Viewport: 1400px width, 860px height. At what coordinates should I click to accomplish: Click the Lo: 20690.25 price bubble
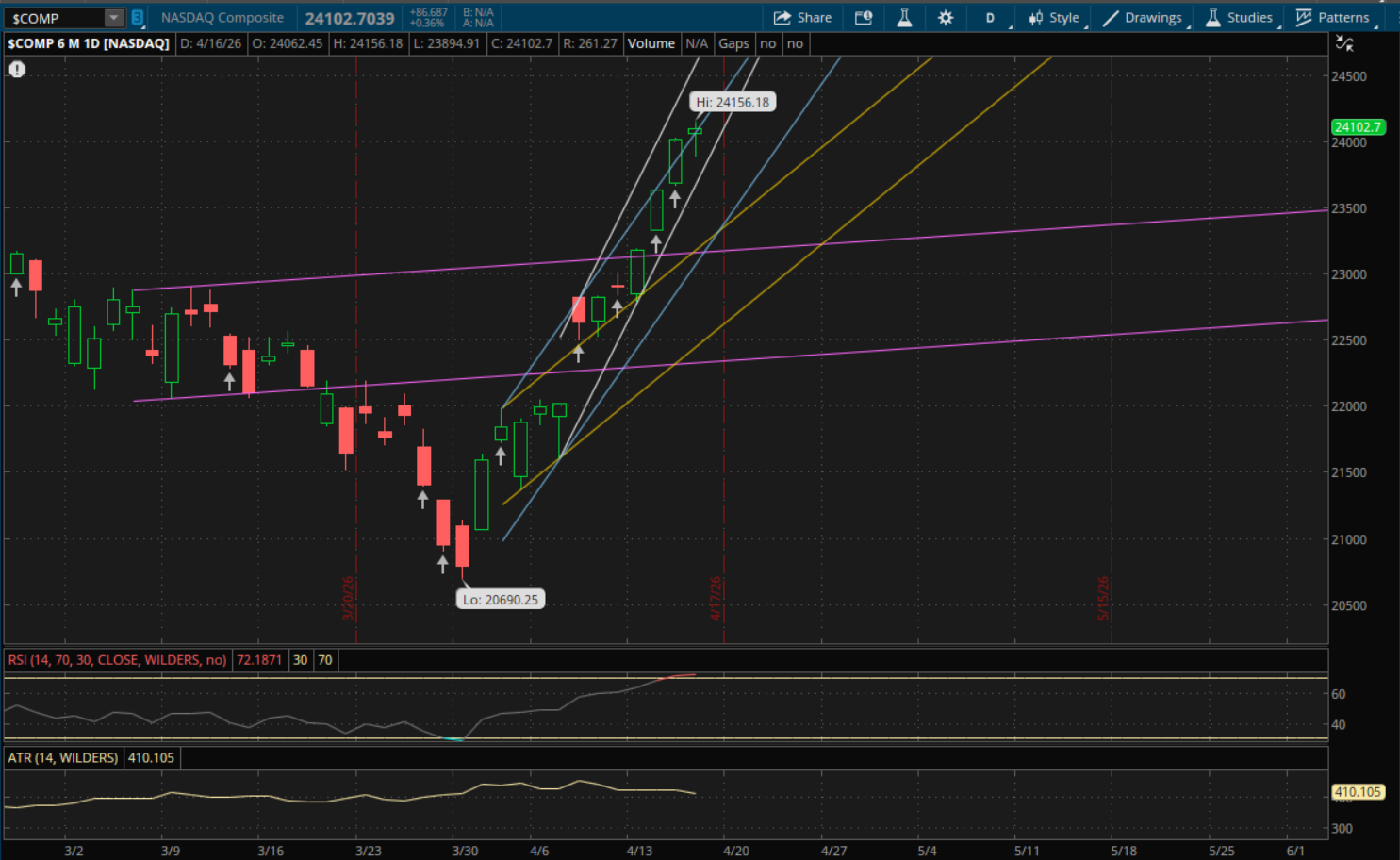click(x=500, y=600)
